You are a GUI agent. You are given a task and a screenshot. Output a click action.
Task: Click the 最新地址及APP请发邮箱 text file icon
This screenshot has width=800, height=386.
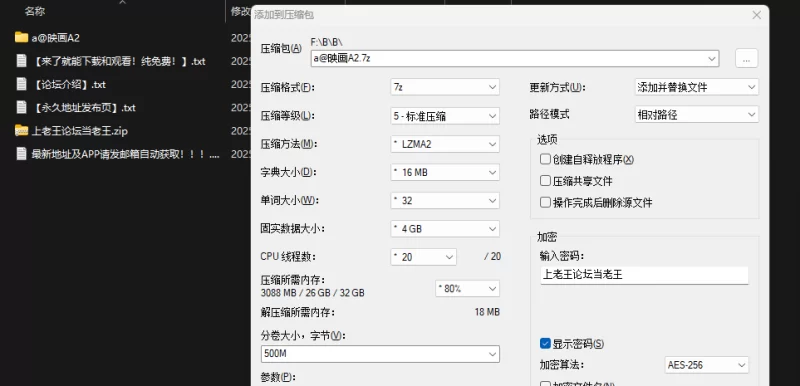tap(21, 153)
